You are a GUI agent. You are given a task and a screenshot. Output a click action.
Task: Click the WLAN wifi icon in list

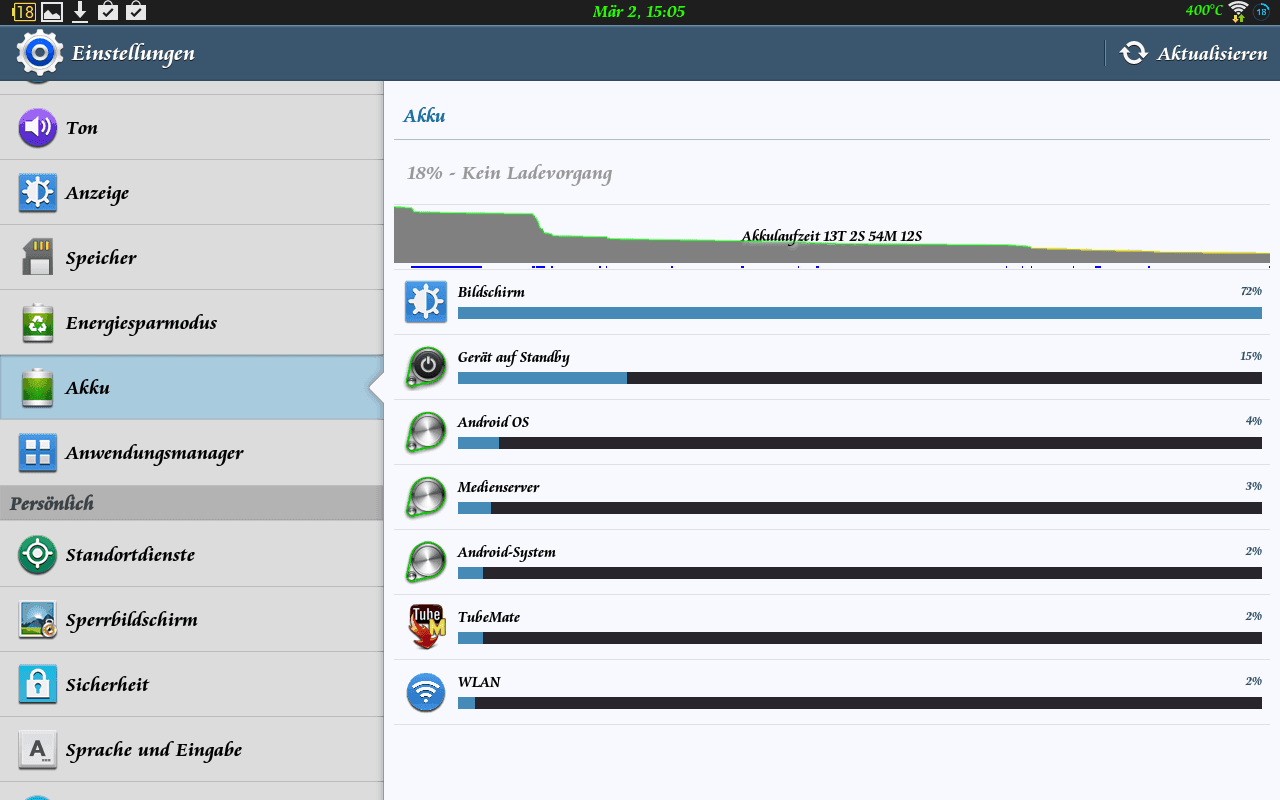coord(425,691)
